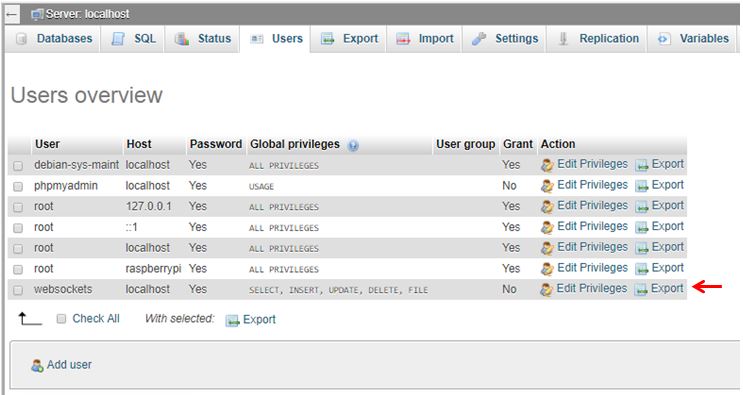Viewport: 743px width, 395px height.
Task: Click the Export icon for phpmyadmin user
Action: (x=642, y=186)
